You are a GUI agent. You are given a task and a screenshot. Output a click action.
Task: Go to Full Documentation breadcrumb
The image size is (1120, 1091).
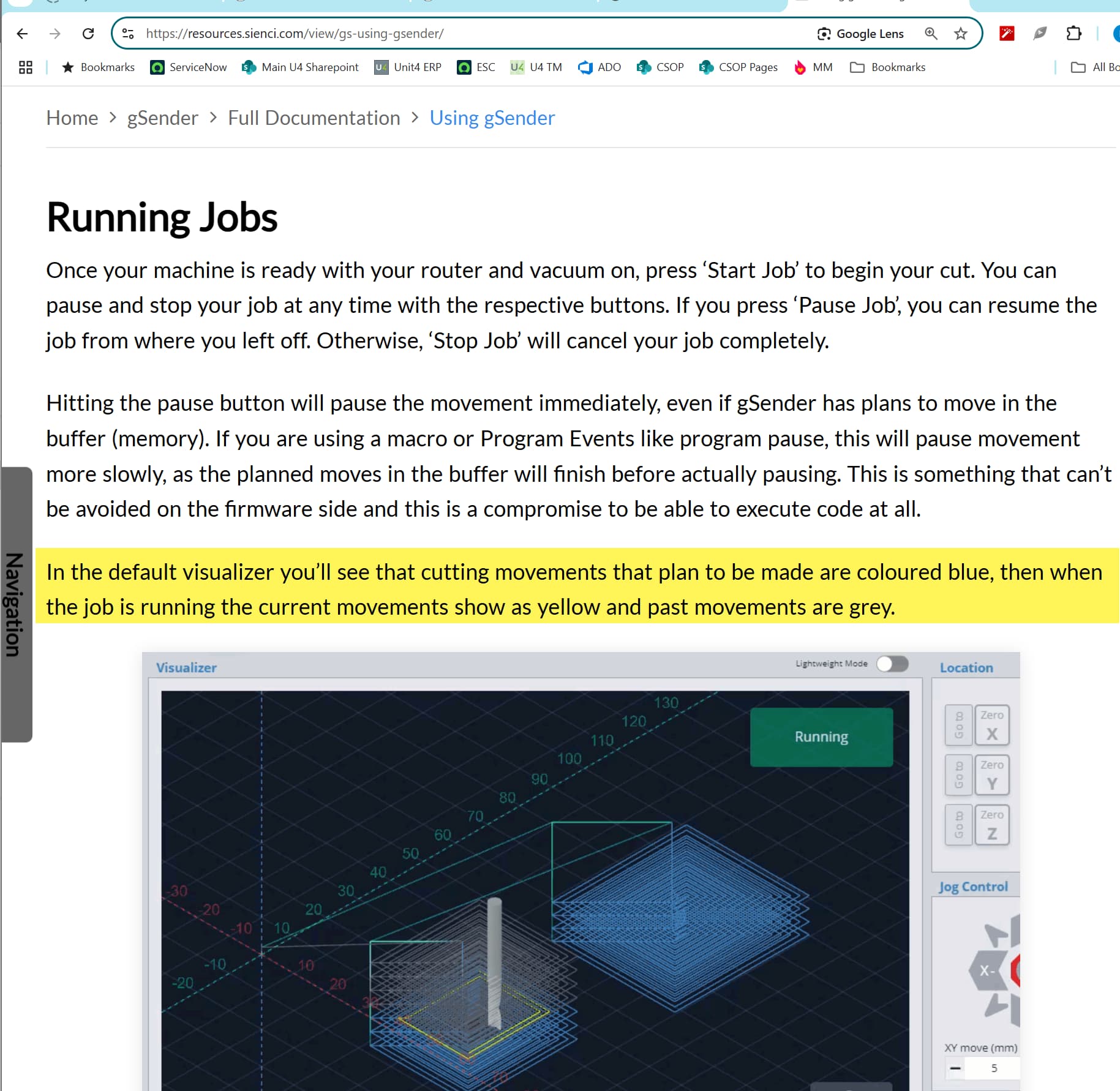tap(314, 118)
